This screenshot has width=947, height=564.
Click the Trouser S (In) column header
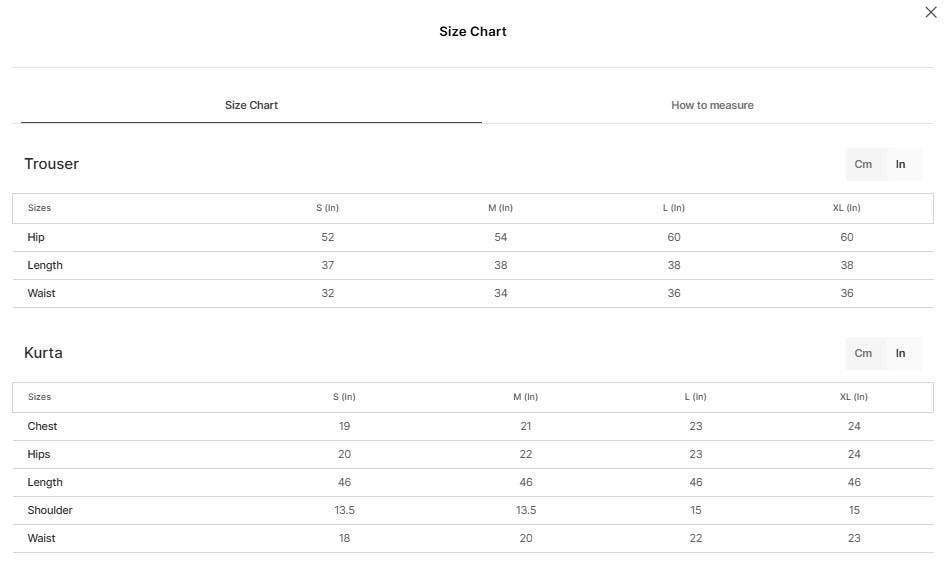pyautogui.click(x=327, y=208)
